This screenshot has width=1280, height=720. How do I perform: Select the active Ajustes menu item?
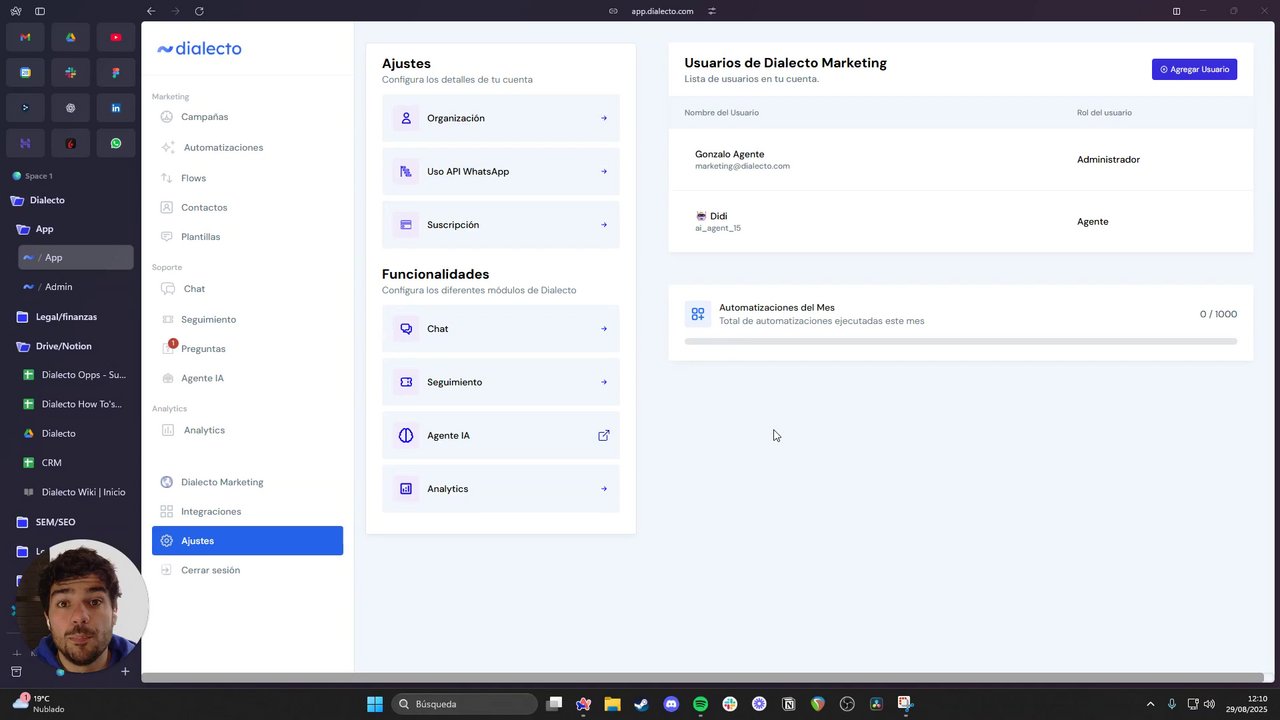point(247,541)
